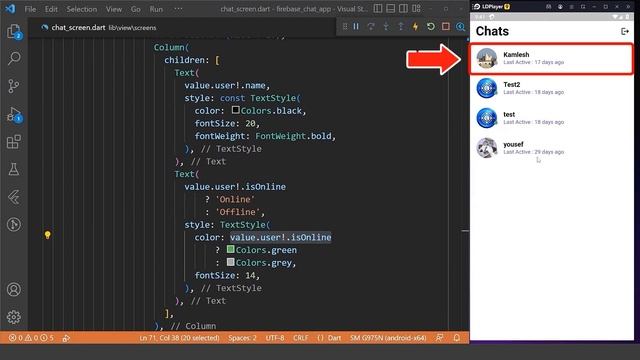Click the lightbulb code action icon
Image resolution: width=640 pixels, height=360 pixels.
coord(47,235)
